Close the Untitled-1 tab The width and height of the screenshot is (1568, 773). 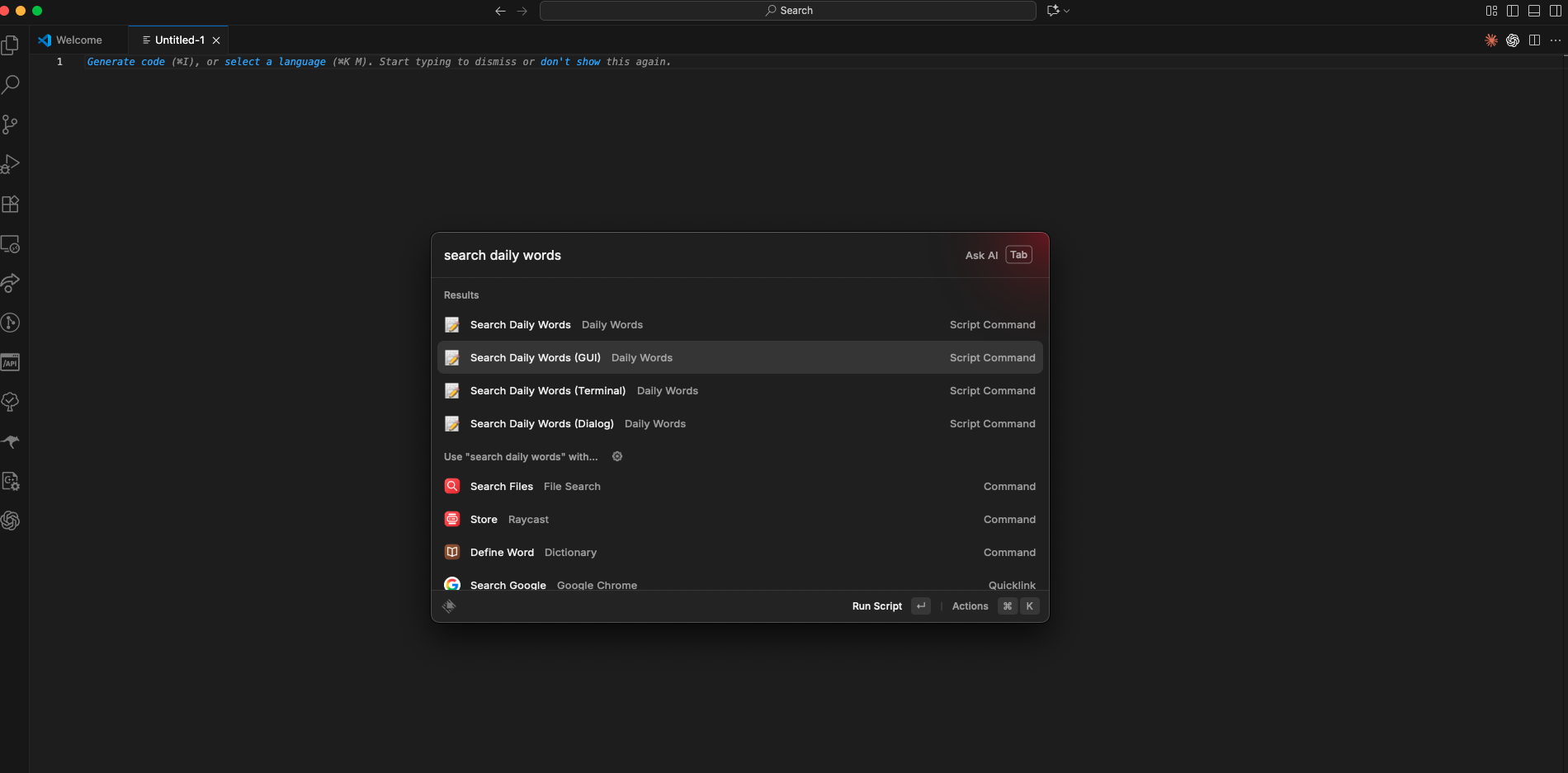point(216,40)
